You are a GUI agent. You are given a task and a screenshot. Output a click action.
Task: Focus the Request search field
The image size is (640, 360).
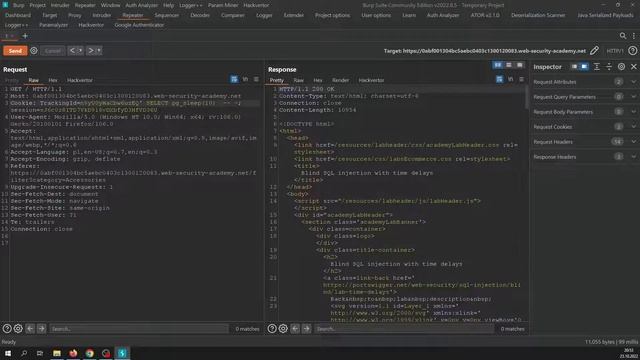(x=139, y=329)
